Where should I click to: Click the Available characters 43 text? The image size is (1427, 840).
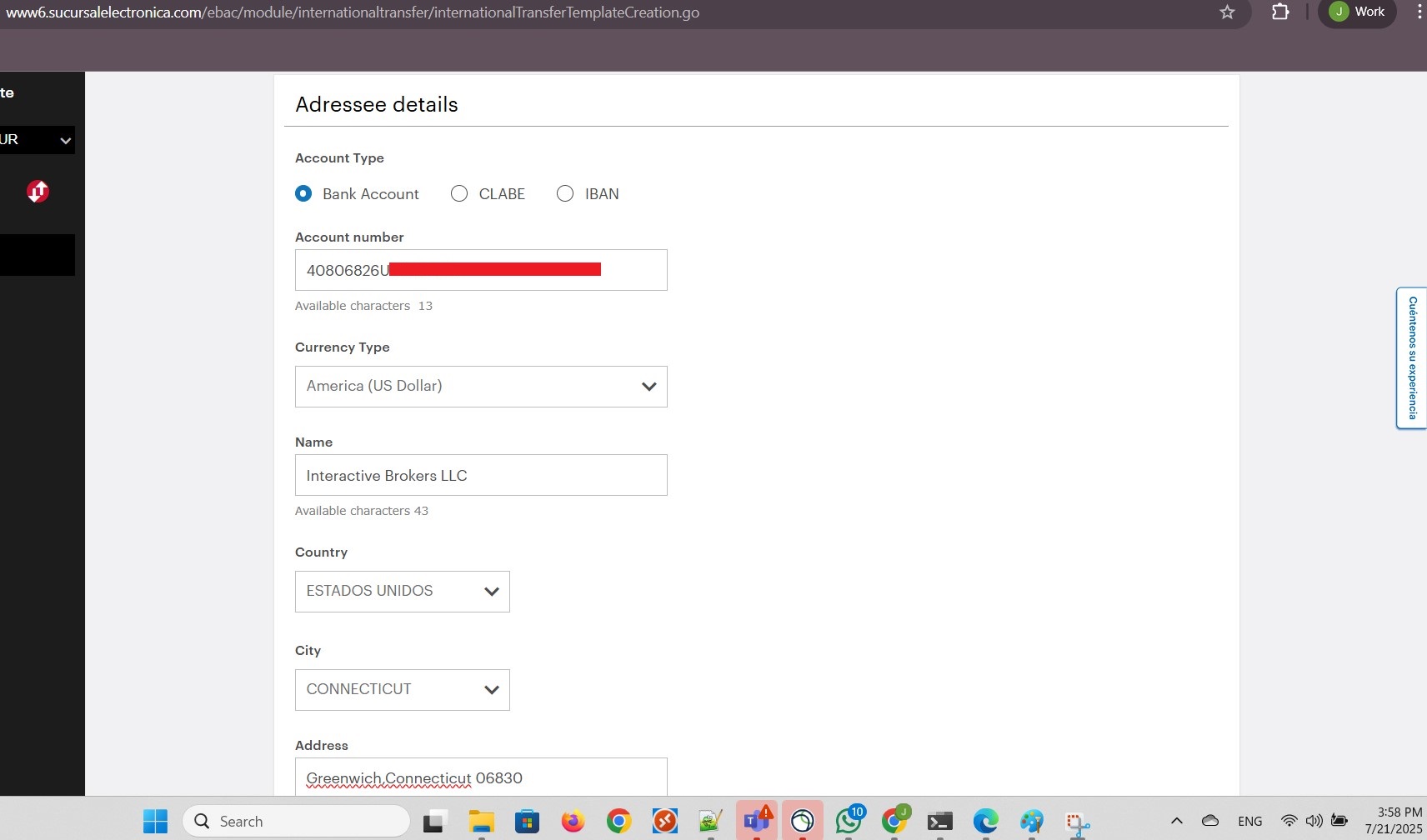tap(362, 511)
